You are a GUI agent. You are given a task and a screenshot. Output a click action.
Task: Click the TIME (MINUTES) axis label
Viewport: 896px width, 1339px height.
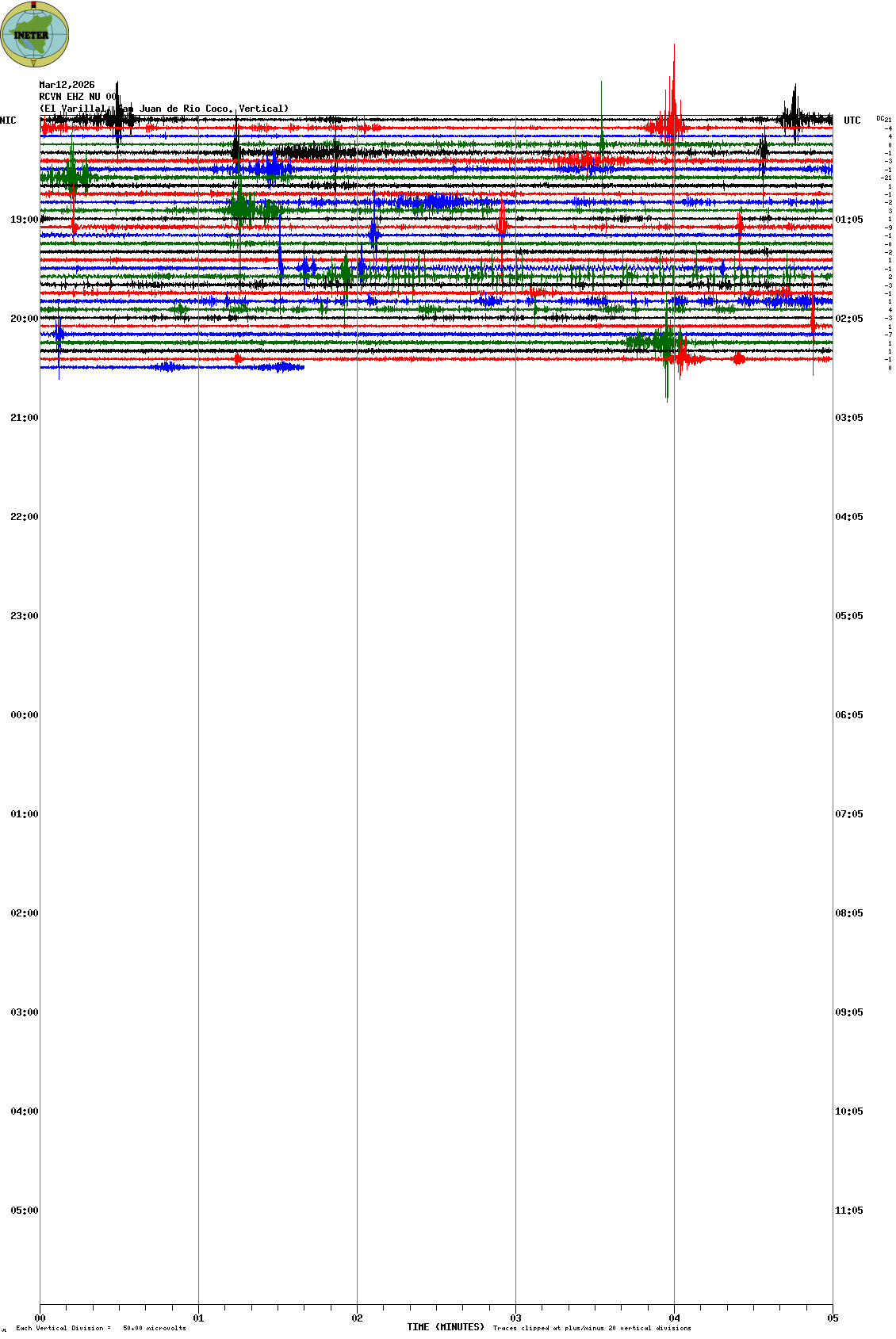(x=445, y=1327)
